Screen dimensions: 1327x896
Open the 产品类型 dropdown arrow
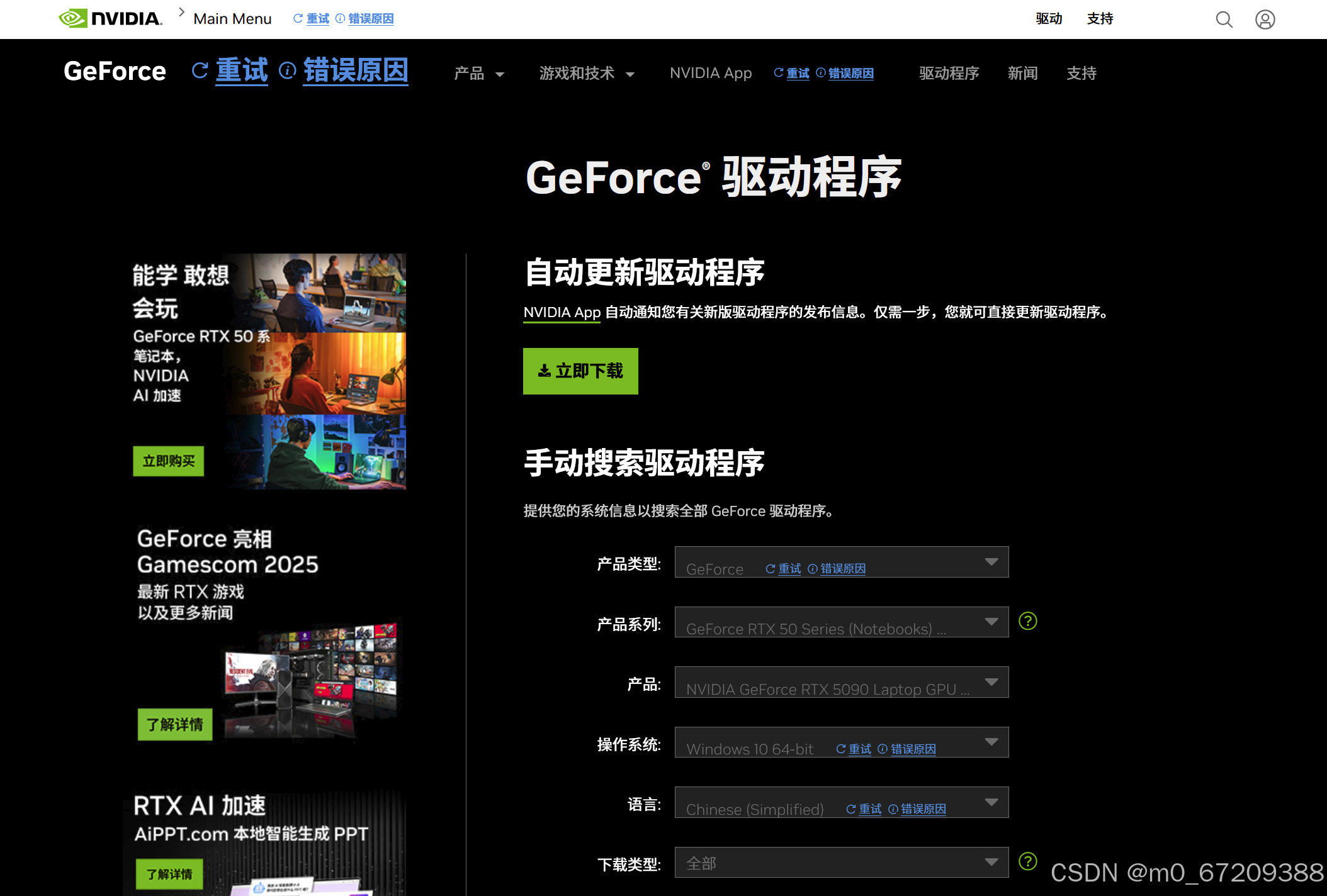click(991, 562)
